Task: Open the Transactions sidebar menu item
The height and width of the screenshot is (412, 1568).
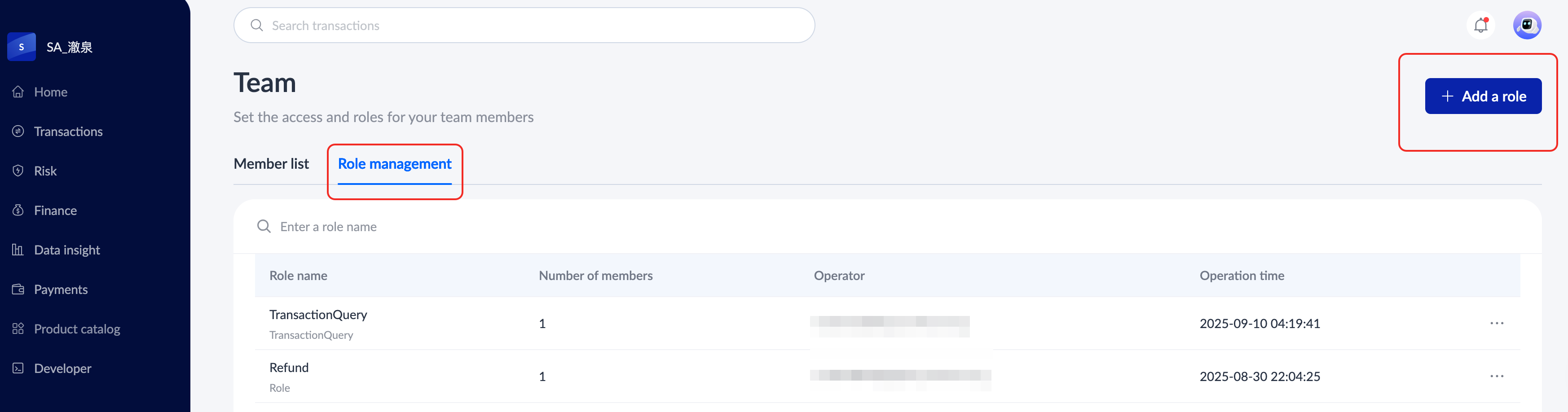Action: [68, 131]
